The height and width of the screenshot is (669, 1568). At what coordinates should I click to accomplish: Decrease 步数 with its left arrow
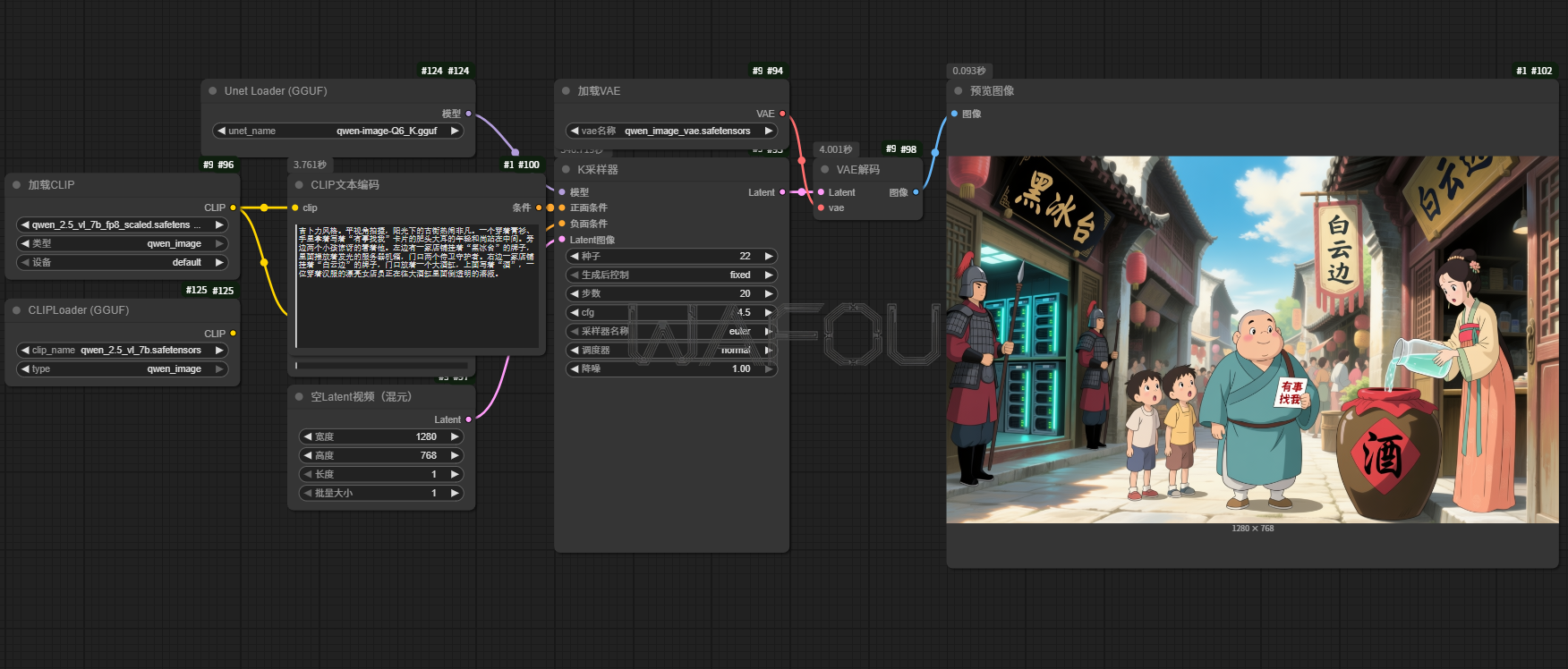click(575, 293)
